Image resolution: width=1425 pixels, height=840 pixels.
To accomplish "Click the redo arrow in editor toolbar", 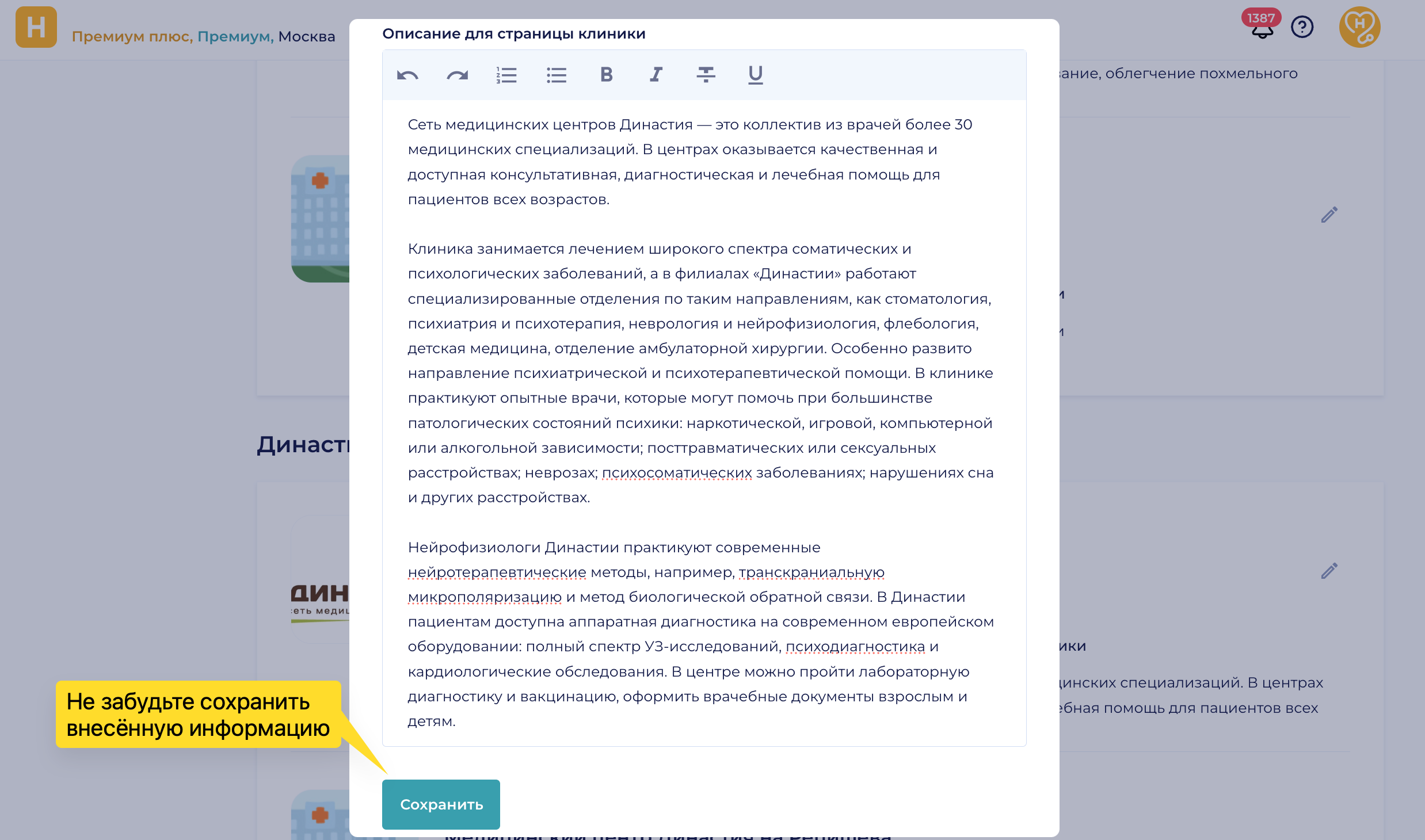I will pyautogui.click(x=457, y=75).
